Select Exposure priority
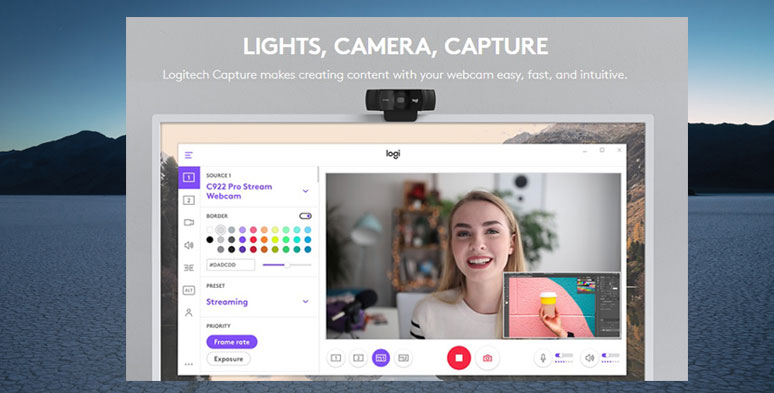 [228, 359]
